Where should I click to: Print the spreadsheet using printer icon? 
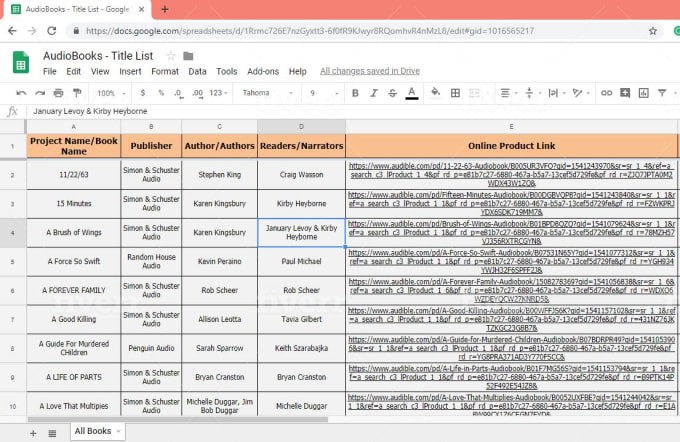click(x=59, y=93)
